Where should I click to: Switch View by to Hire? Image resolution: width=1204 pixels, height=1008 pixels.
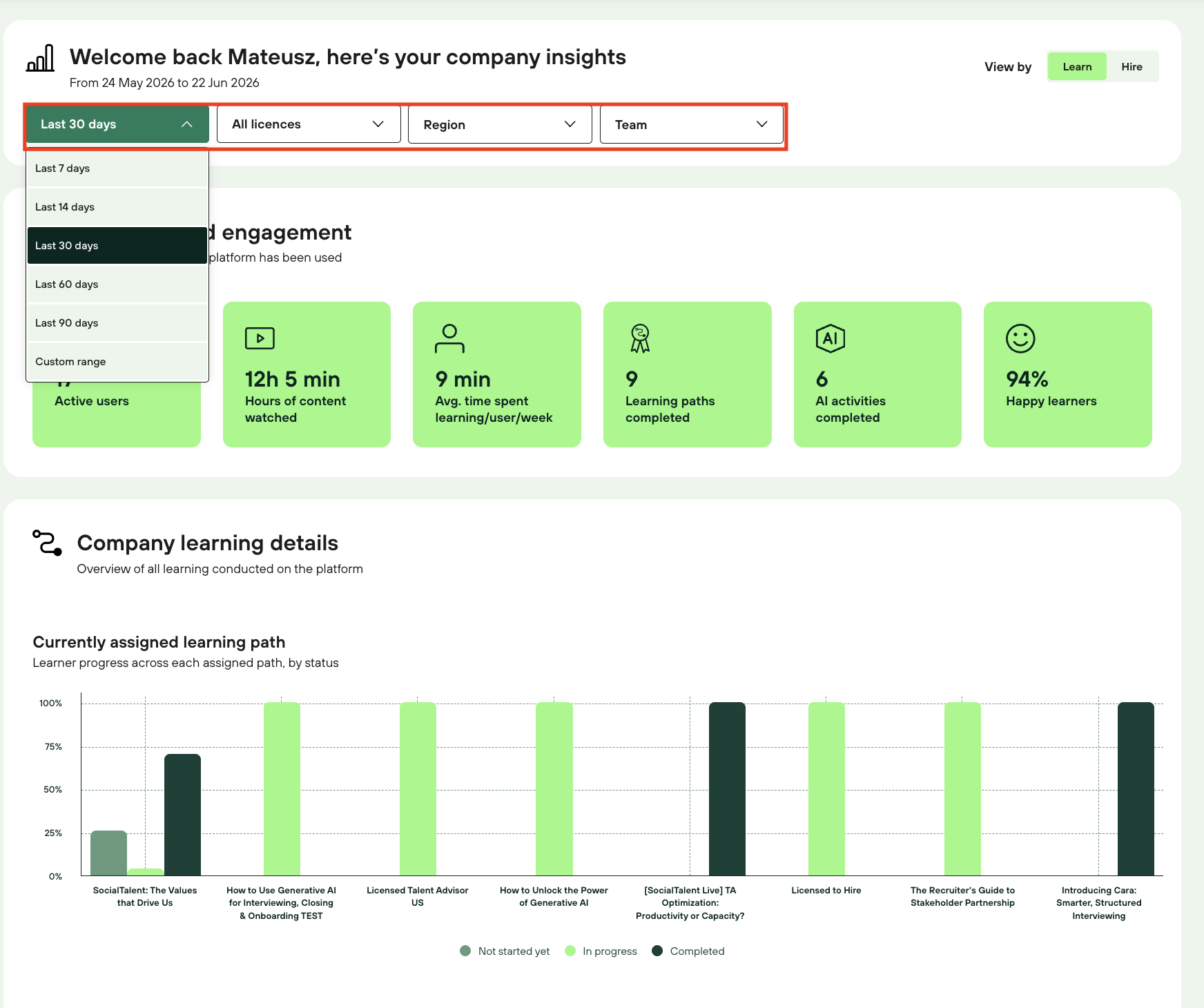point(1132,67)
